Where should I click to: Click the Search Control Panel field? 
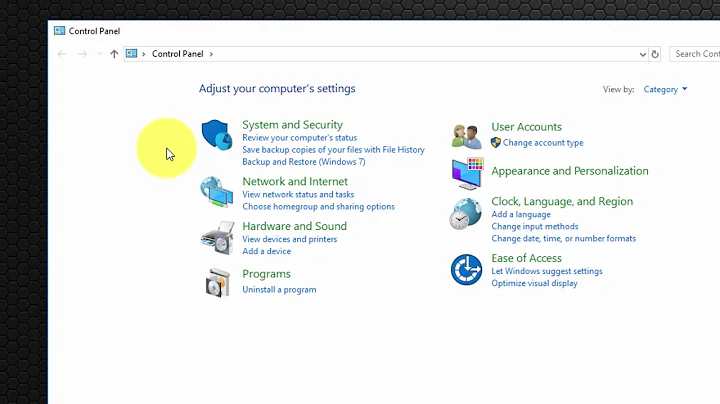click(x=695, y=54)
